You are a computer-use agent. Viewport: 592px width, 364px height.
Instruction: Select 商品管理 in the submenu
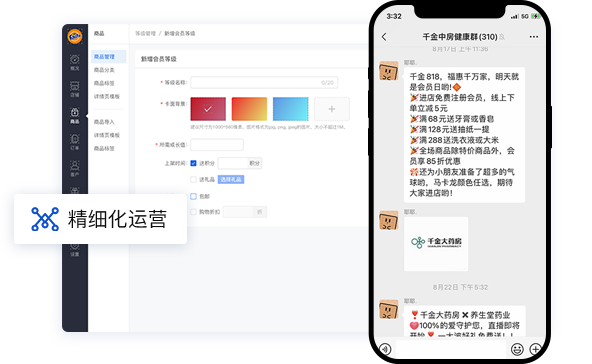tap(108, 57)
